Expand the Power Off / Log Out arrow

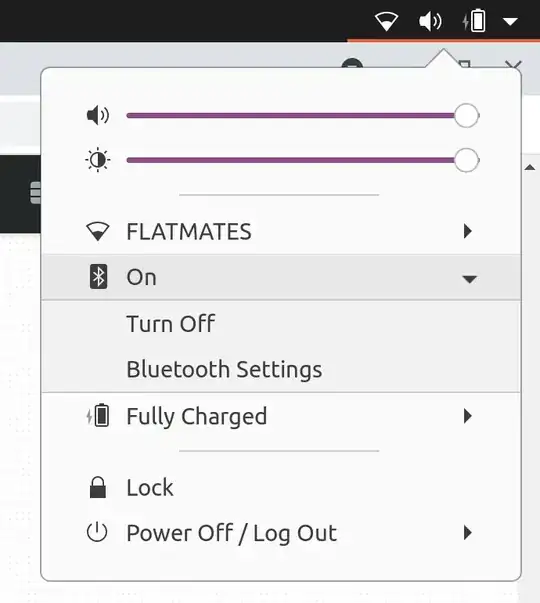click(x=468, y=533)
